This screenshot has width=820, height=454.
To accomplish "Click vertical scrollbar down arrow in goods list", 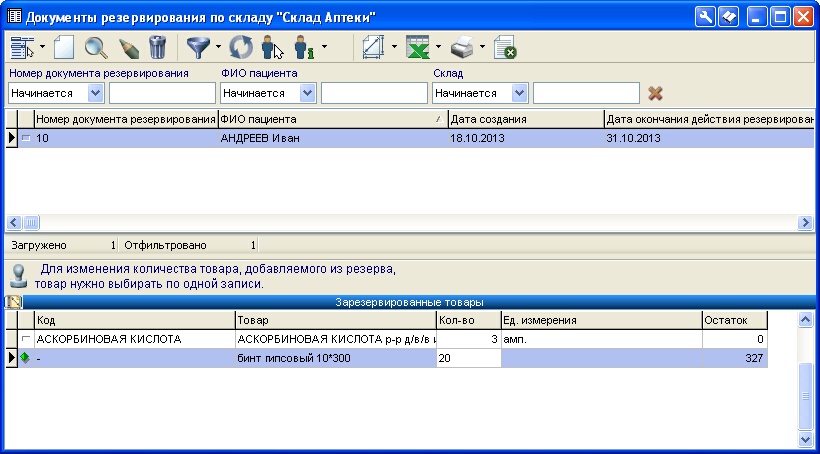I will tap(806, 438).
